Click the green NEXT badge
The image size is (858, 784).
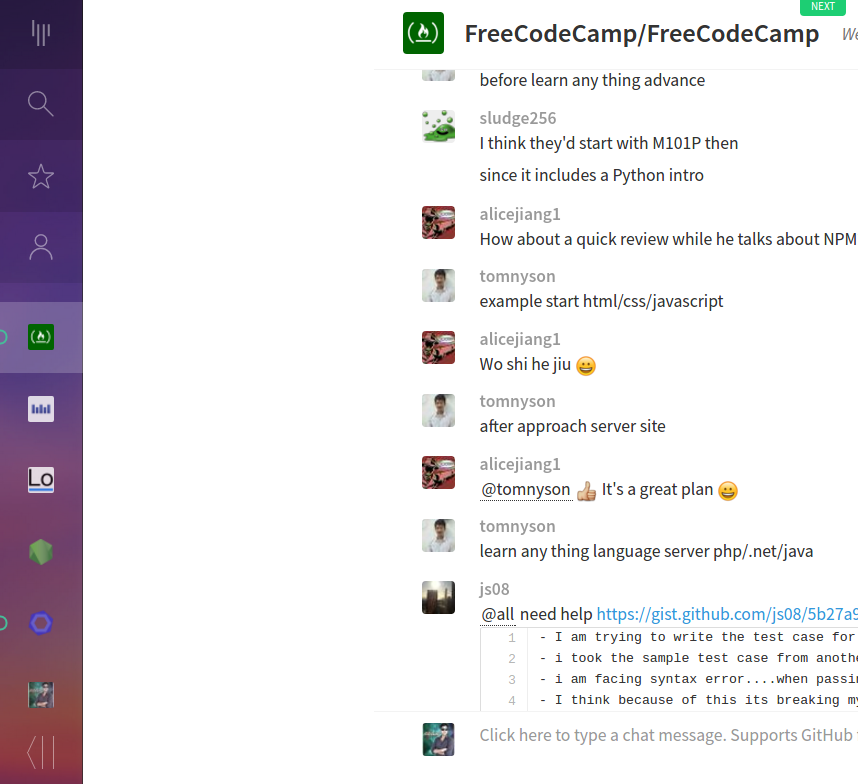(822, 7)
